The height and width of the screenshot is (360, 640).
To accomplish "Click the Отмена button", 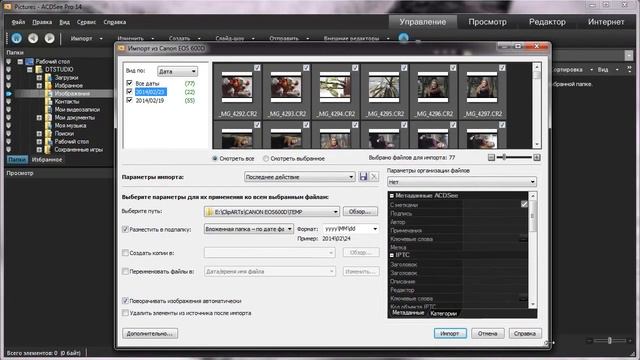I will pyautogui.click(x=487, y=333).
